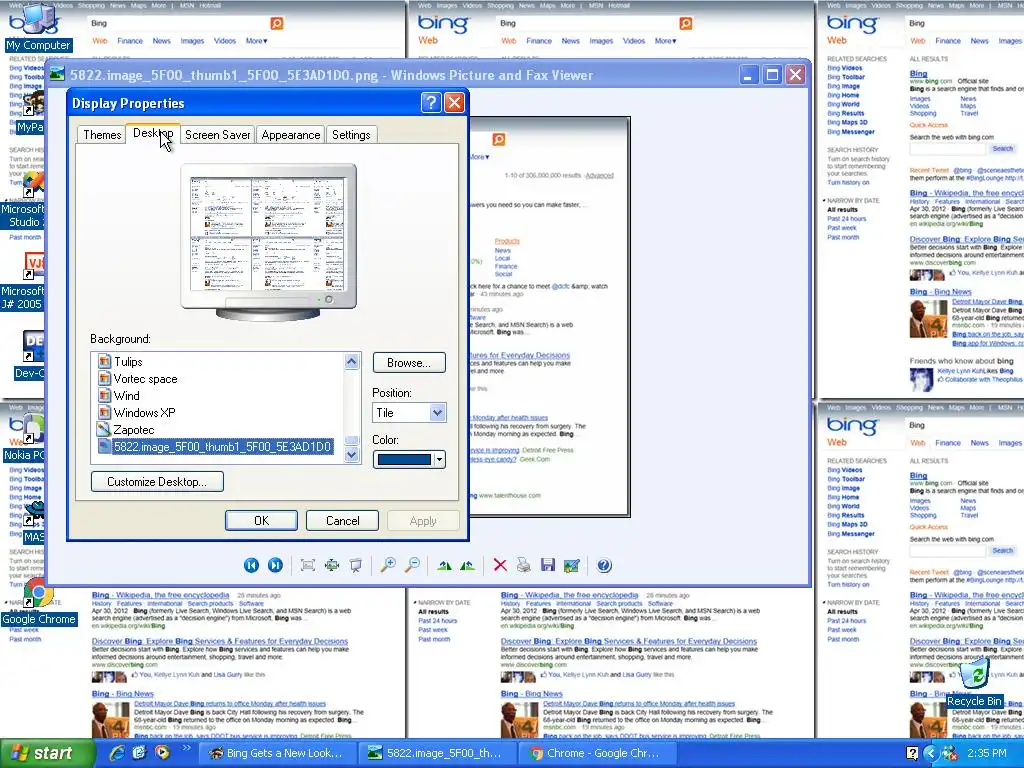Open the image for editing icon
This screenshot has width=1024, height=768.
click(x=571, y=566)
